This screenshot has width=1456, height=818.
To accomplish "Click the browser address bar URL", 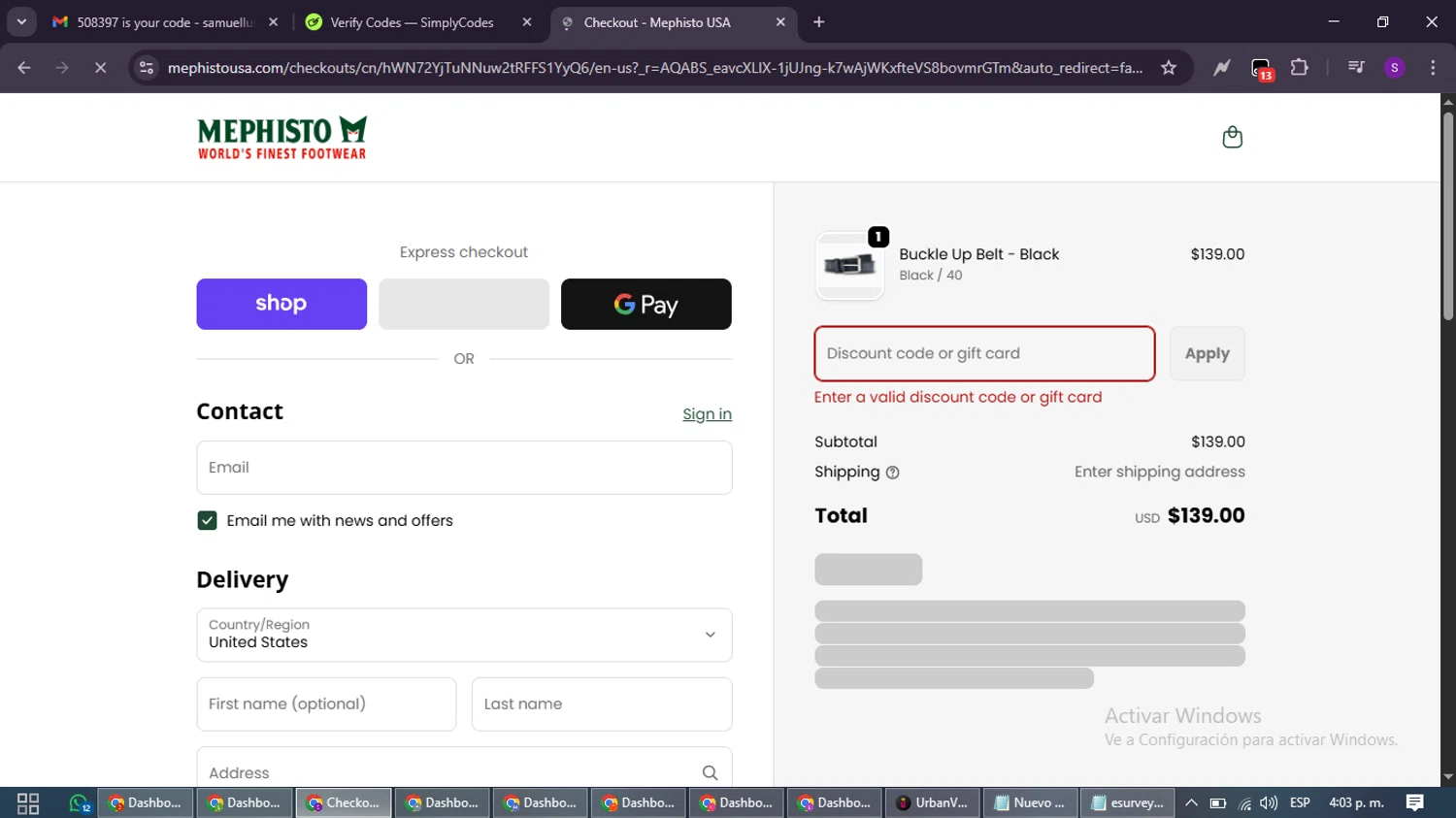I will click(654, 68).
